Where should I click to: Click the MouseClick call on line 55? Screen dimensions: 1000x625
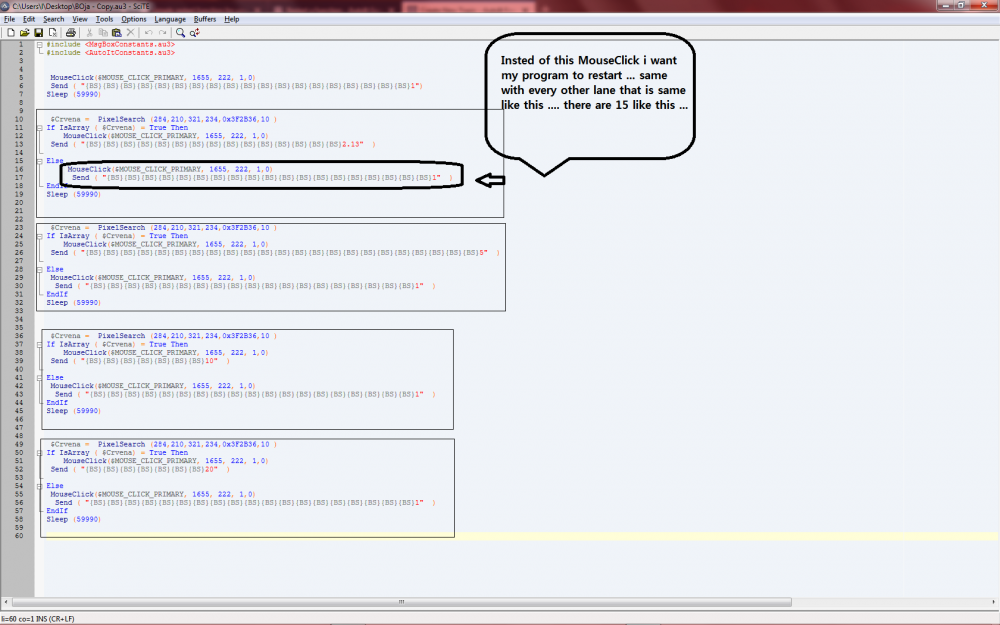152,494
